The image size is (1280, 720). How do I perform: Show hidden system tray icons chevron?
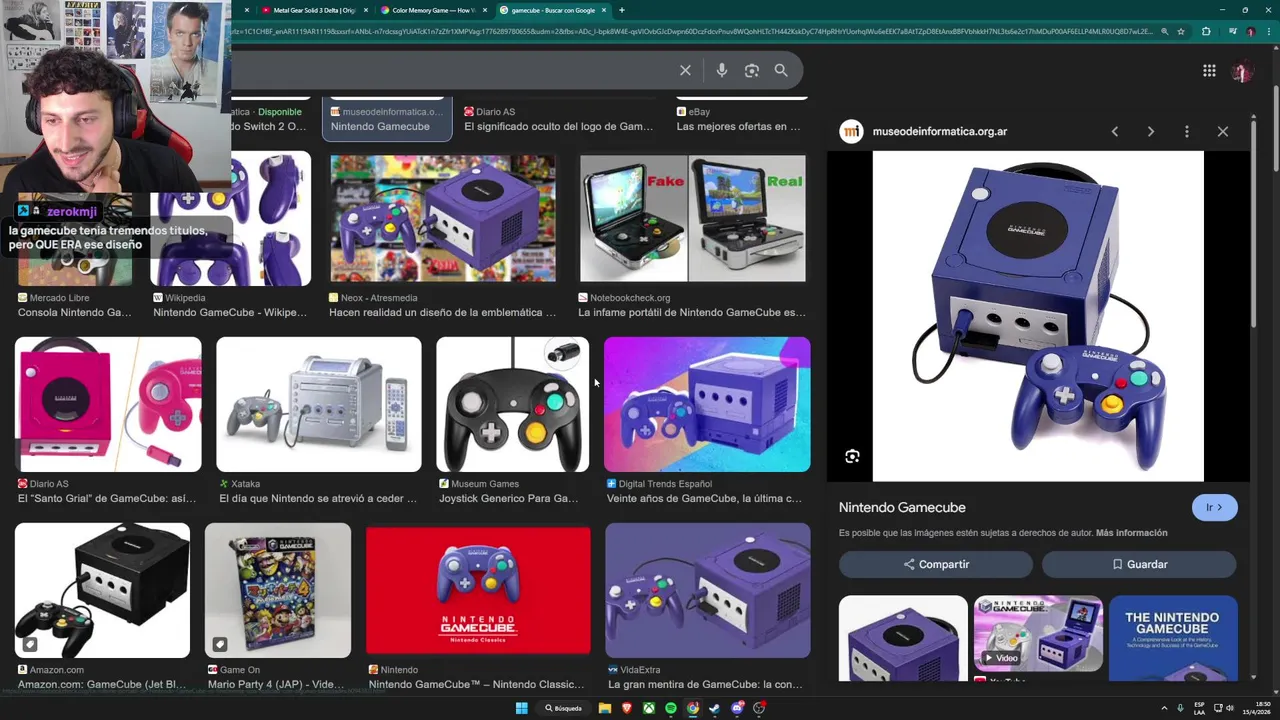point(1164,708)
